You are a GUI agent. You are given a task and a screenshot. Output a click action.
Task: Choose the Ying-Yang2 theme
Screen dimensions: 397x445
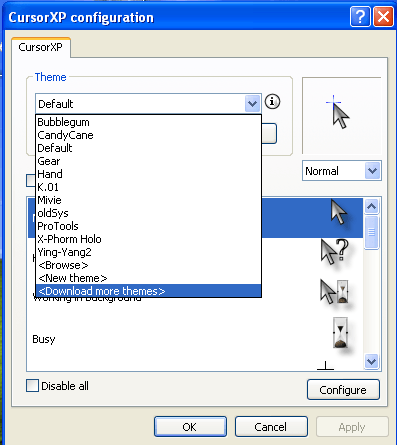pos(148,252)
